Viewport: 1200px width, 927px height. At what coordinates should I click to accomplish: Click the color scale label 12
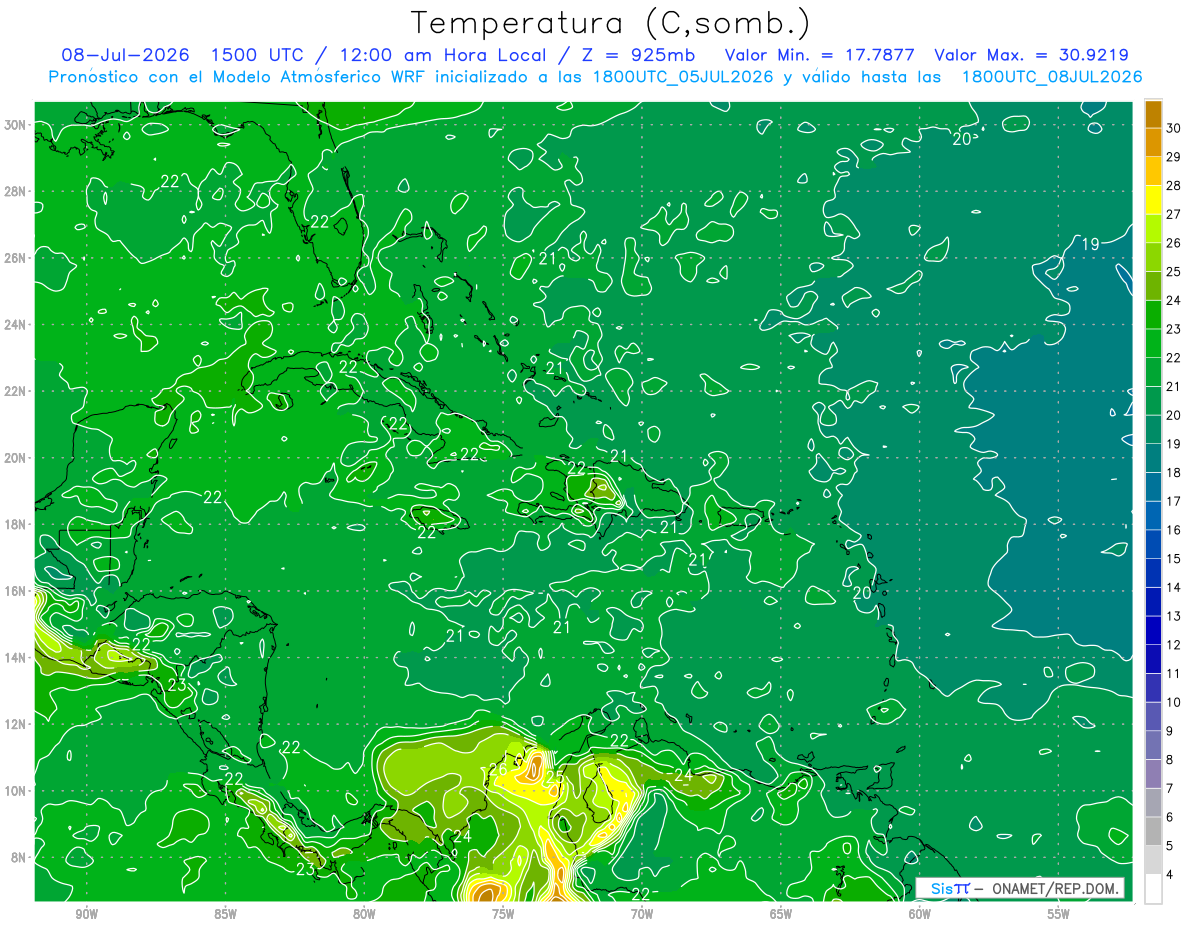tap(1174, 644)
